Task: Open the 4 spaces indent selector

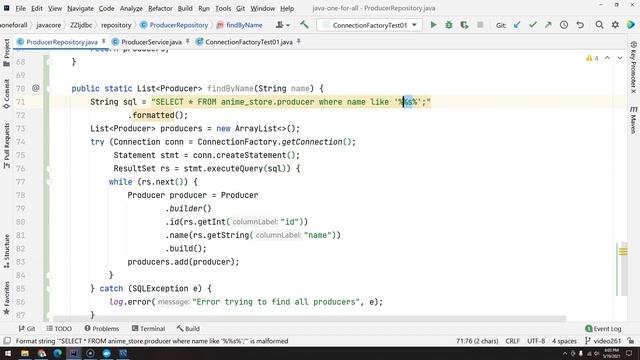Action: point(564,341)
